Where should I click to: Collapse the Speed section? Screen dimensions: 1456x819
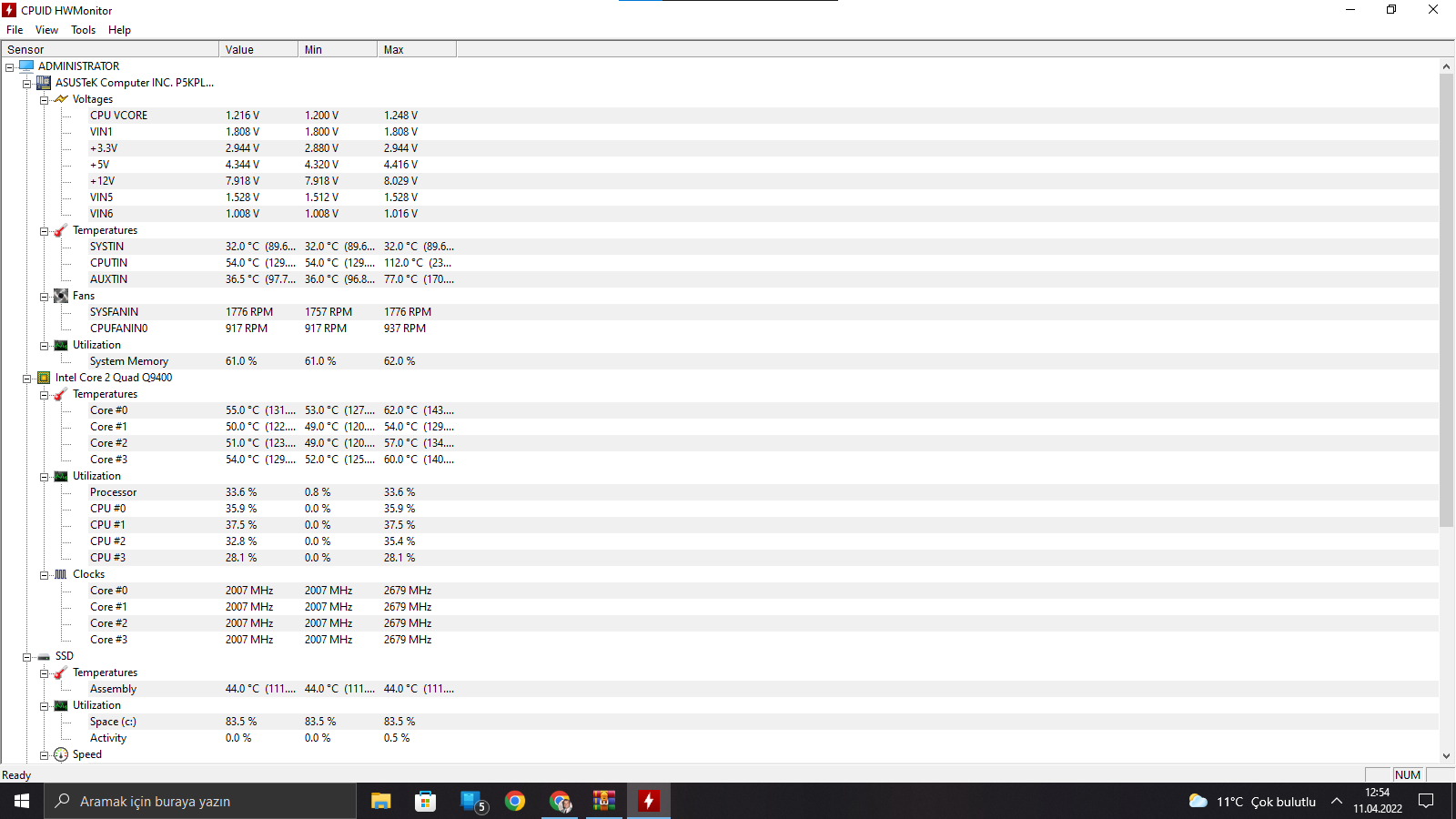click(x=44, y=754)
